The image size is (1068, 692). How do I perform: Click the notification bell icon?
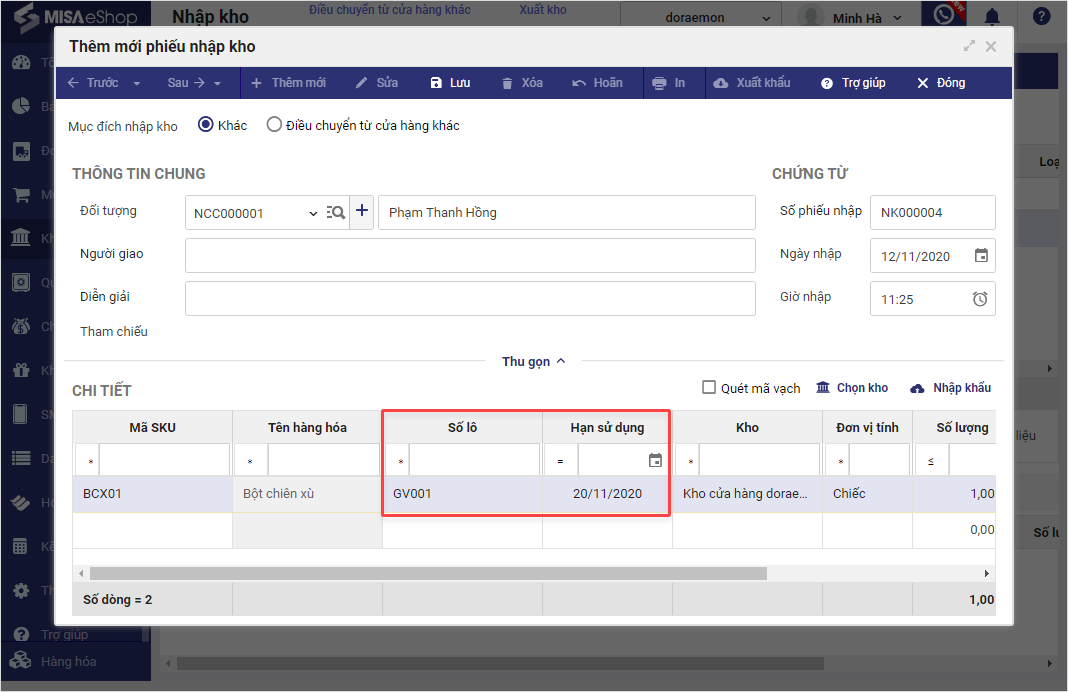coord(992,16)
